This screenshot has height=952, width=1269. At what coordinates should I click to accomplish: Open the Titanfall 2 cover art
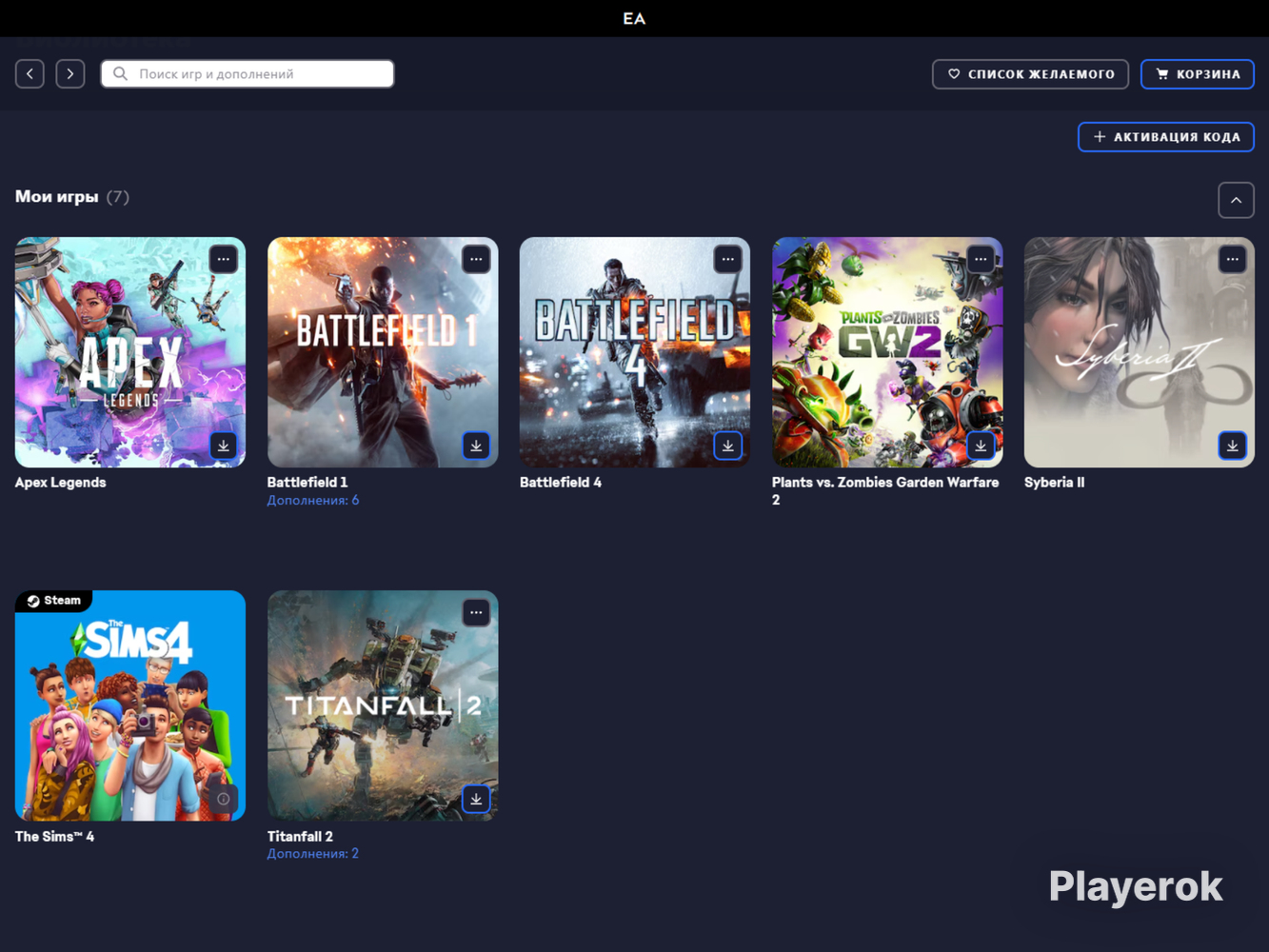pos(383,705)
